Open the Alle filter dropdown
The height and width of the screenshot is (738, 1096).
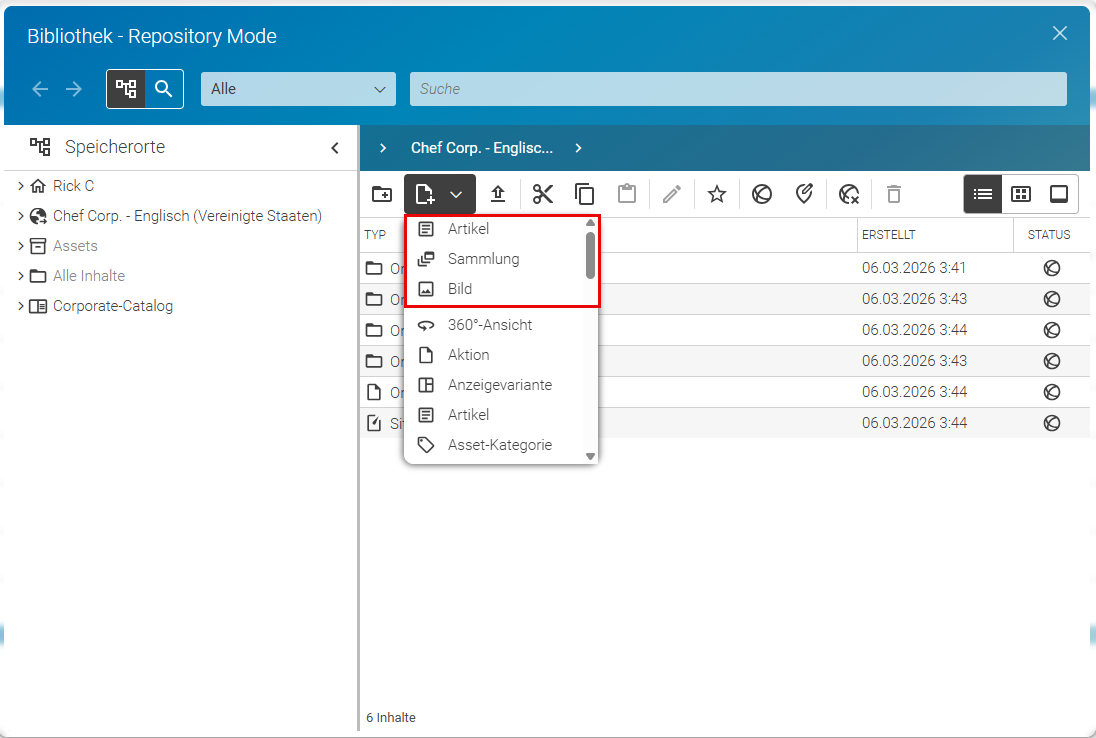(x=298, y=89)
